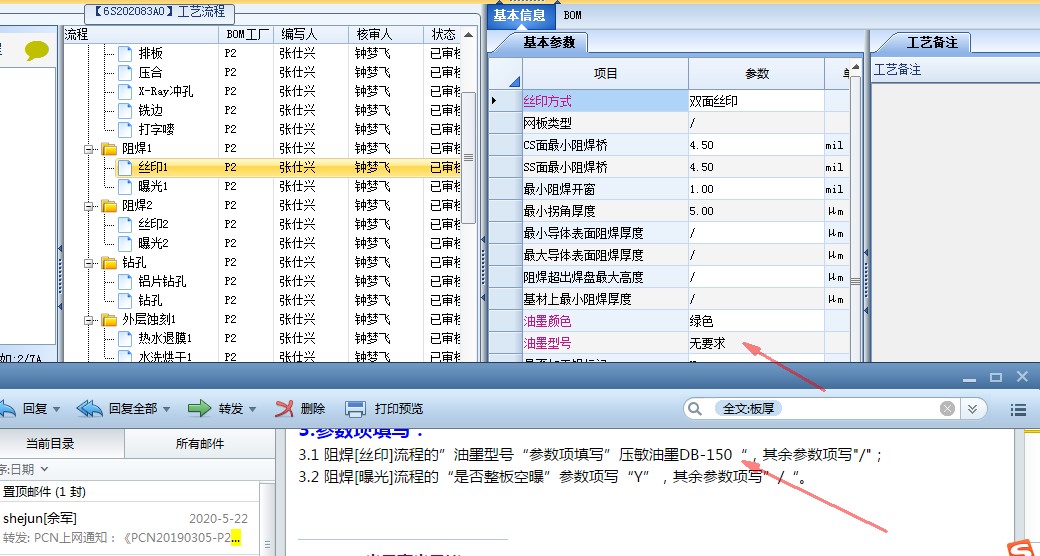Click the 编写人 column header

click(310, 35)
